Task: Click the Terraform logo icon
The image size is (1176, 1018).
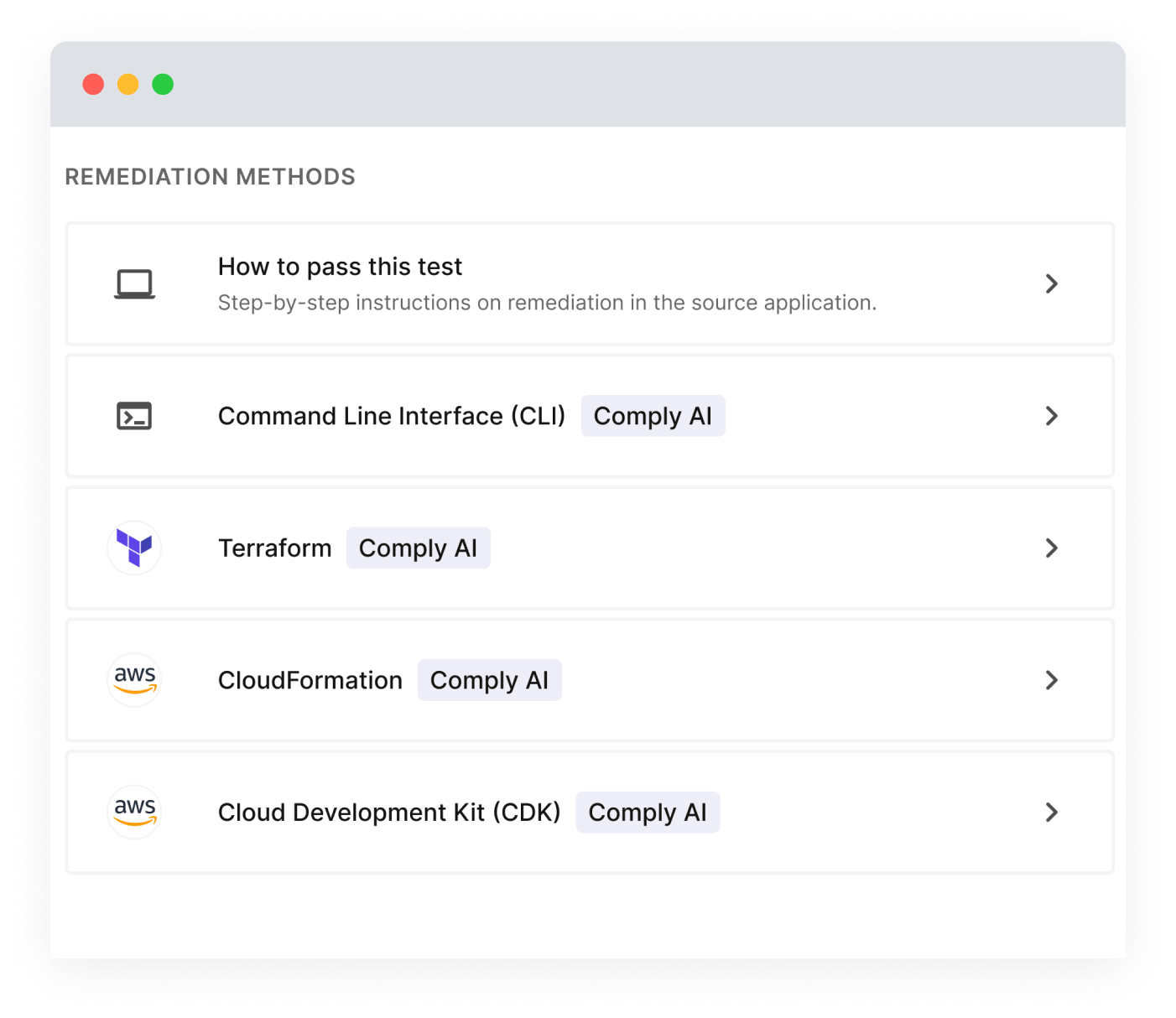Action: pos(134,548)
